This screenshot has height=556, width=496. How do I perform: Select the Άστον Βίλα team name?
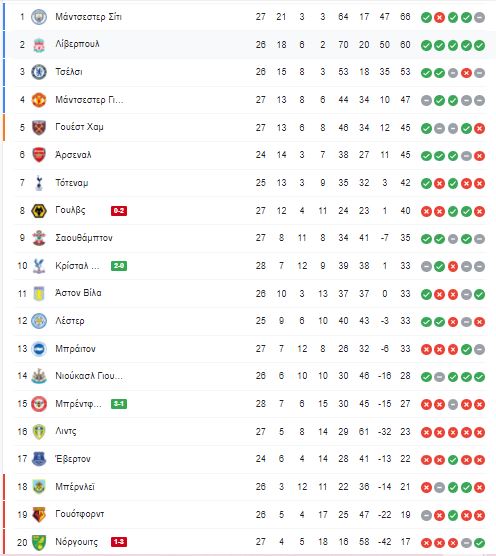click(78, 293)
